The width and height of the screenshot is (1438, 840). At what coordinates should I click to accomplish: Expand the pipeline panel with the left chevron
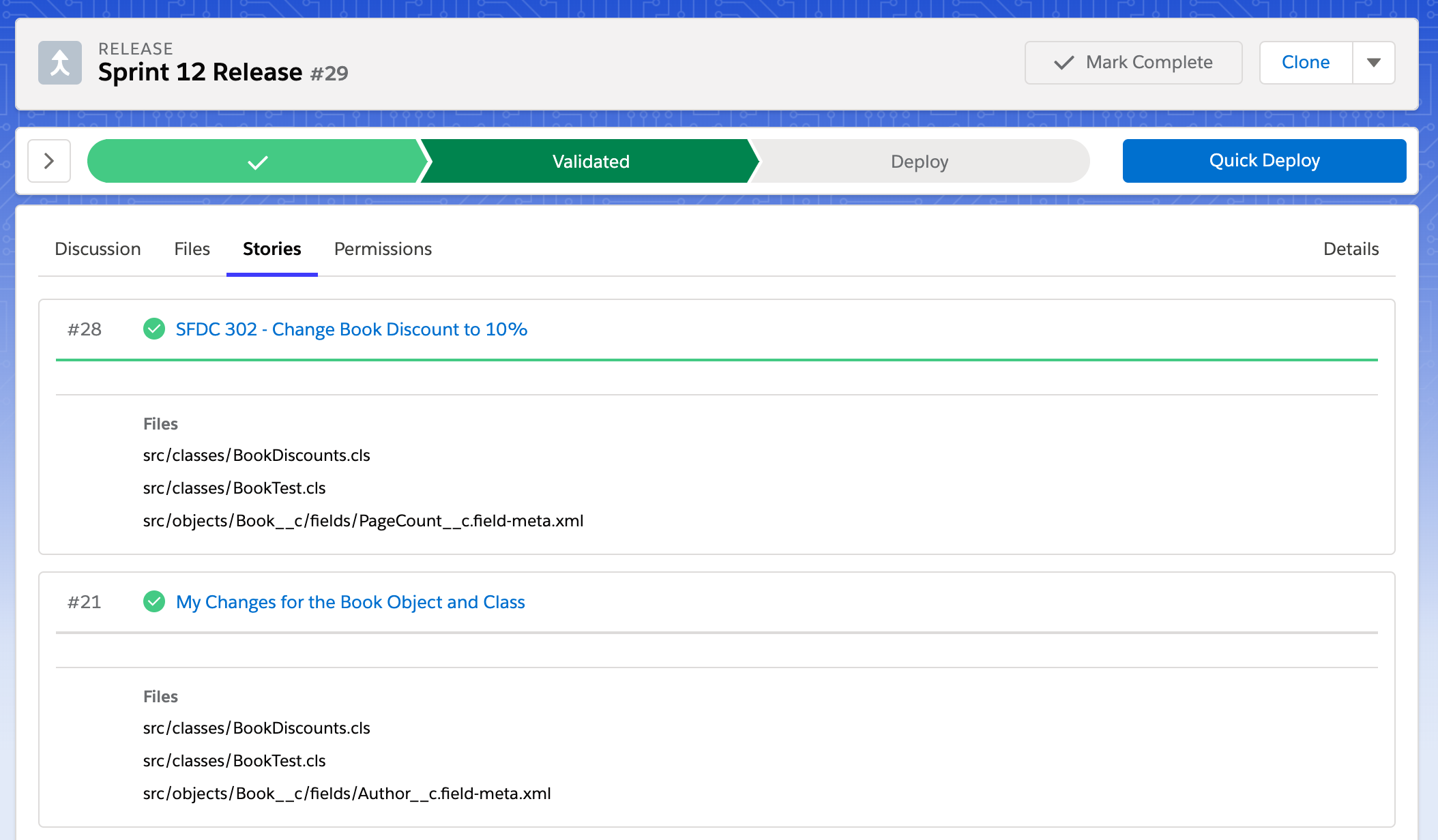(48, 161)
